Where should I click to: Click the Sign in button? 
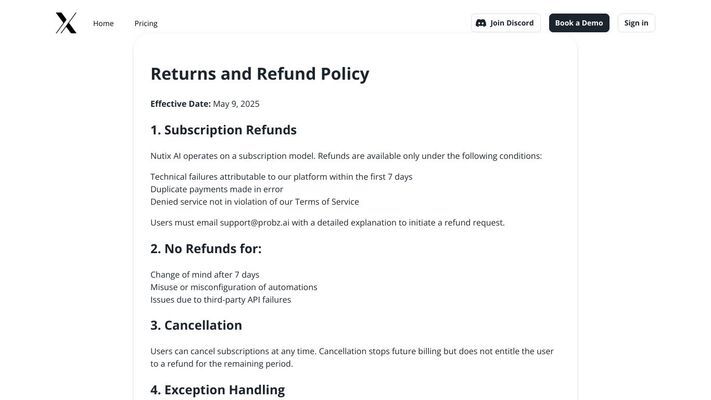click(x=636, y=23)
